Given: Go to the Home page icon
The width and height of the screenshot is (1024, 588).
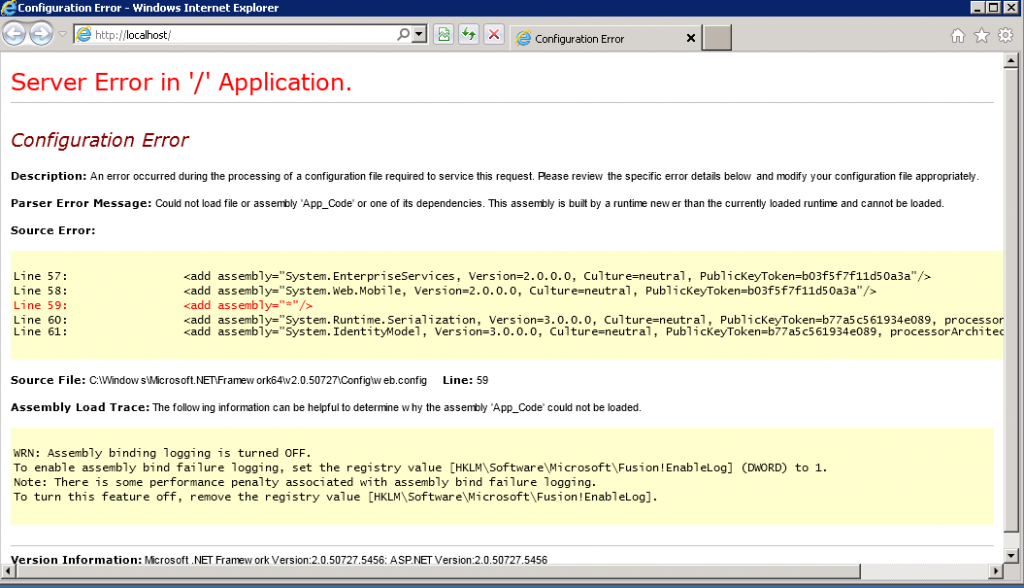Looking at the screenshot, I should [x=957, y=36].
